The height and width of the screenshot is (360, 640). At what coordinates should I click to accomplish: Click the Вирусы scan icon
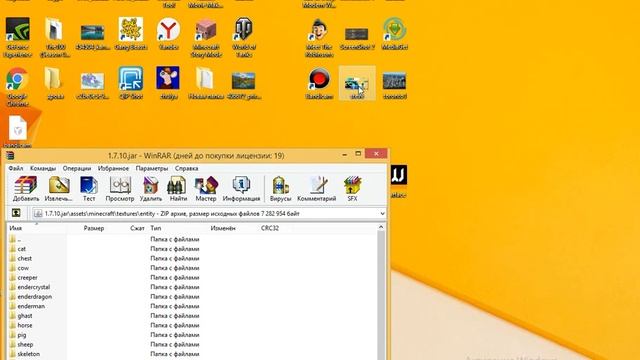pos(280,189)
